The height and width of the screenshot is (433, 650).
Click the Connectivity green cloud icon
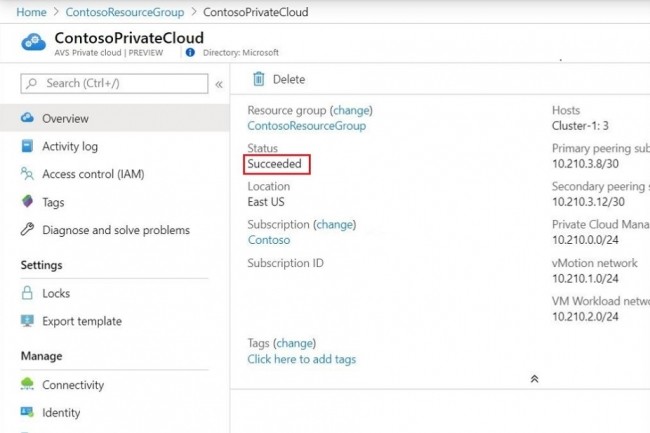(27, 384)
